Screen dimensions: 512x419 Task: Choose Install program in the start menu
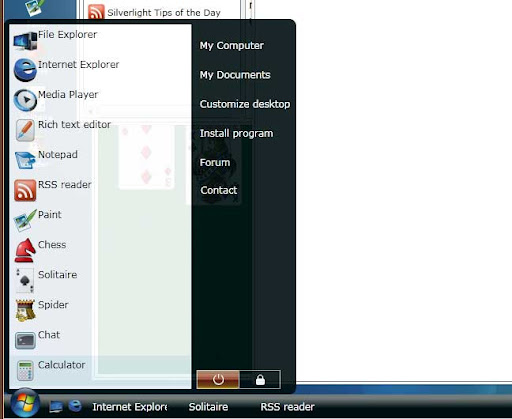click(236, 133)
